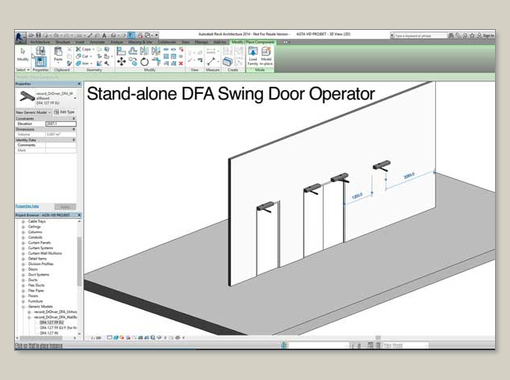The image size is (510, 380).
Task: Click the Cut geometry tool
Action: coord(84,56)
